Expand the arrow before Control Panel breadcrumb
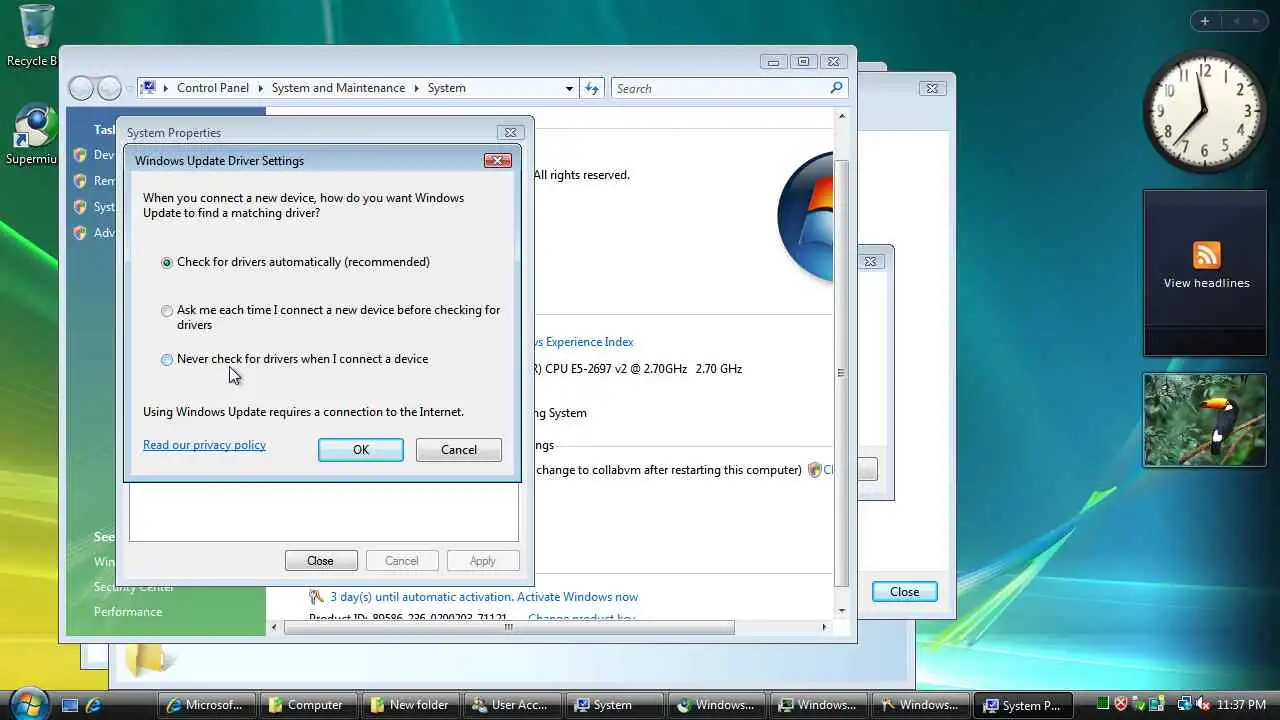 tap(166, 88)
